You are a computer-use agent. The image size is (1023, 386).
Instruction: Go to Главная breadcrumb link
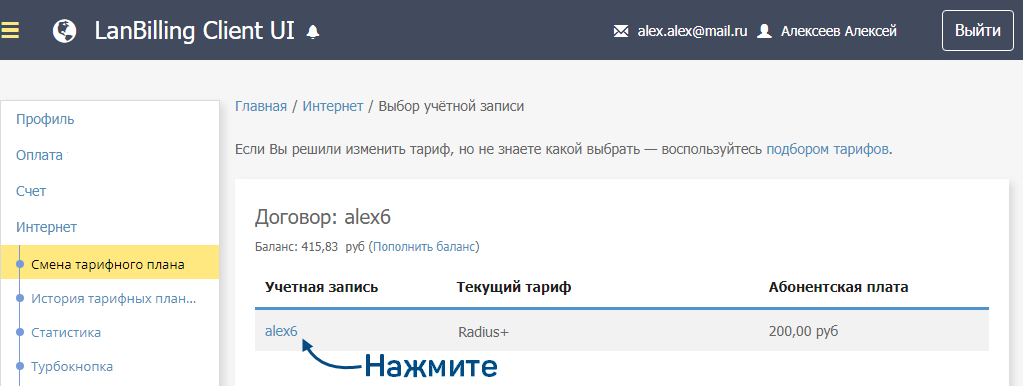[261, 106]
